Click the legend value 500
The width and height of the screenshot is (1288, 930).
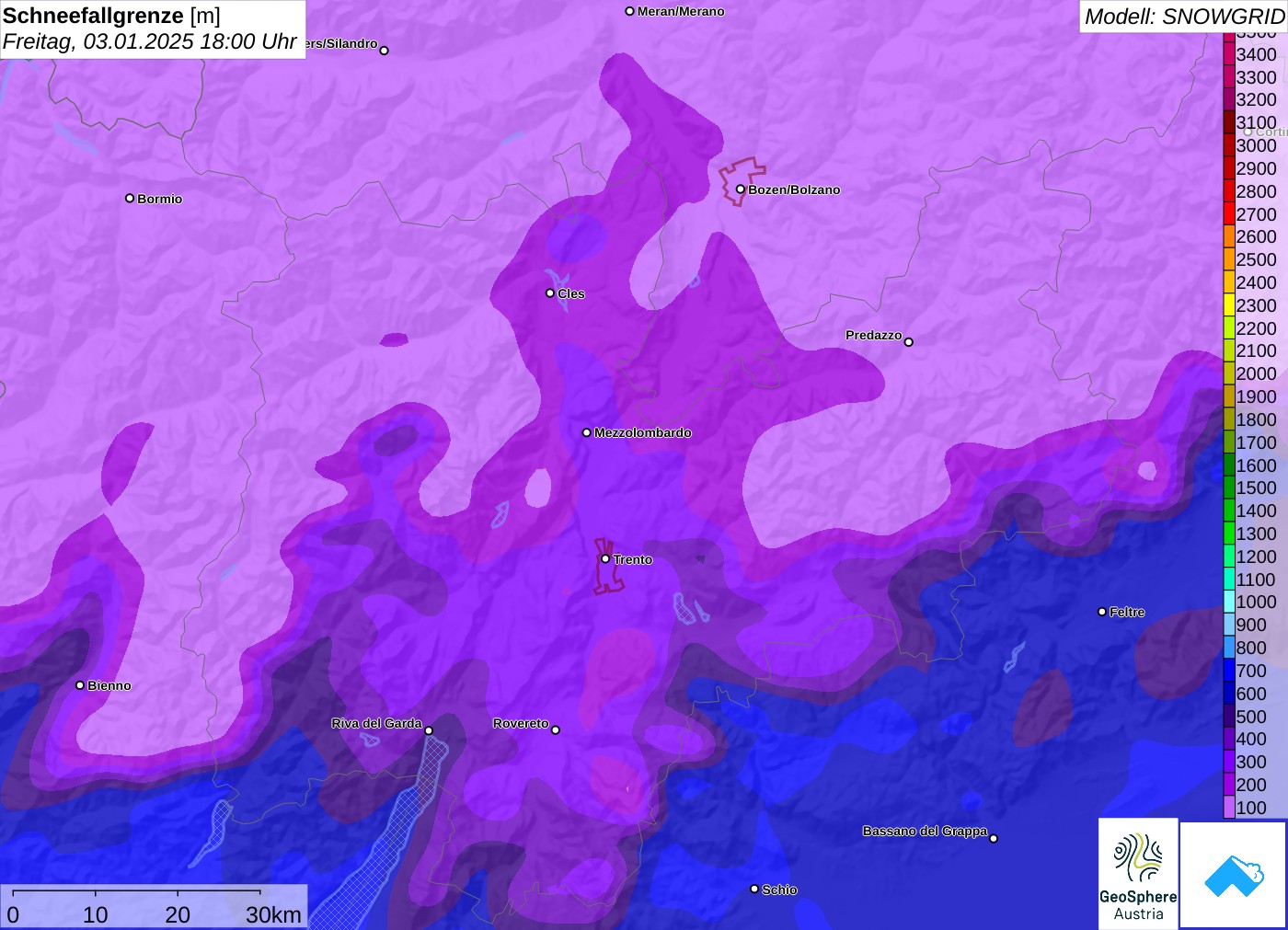1251,717
